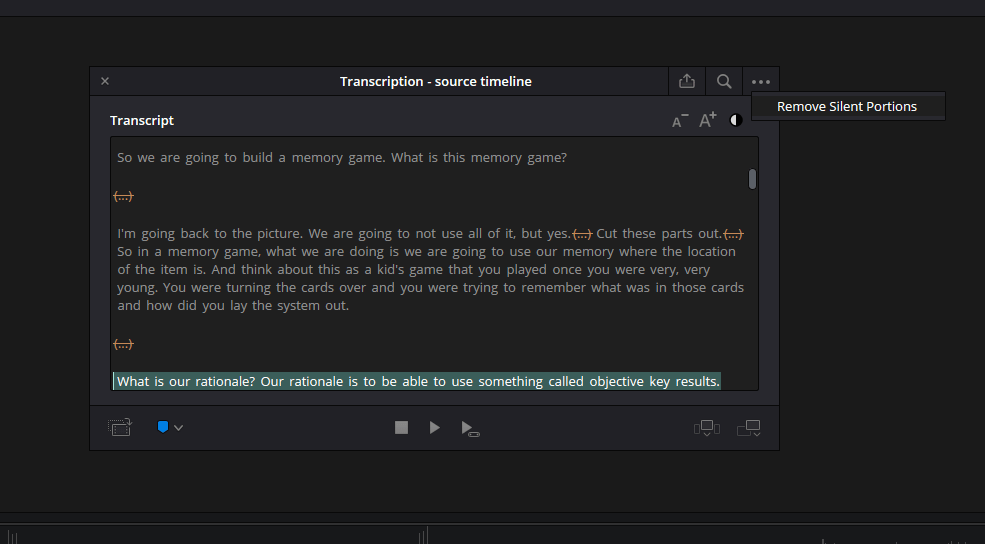Click the 'Transcript' heading label
The width and height of the screenshot is (985, 544).
point(142,121)
